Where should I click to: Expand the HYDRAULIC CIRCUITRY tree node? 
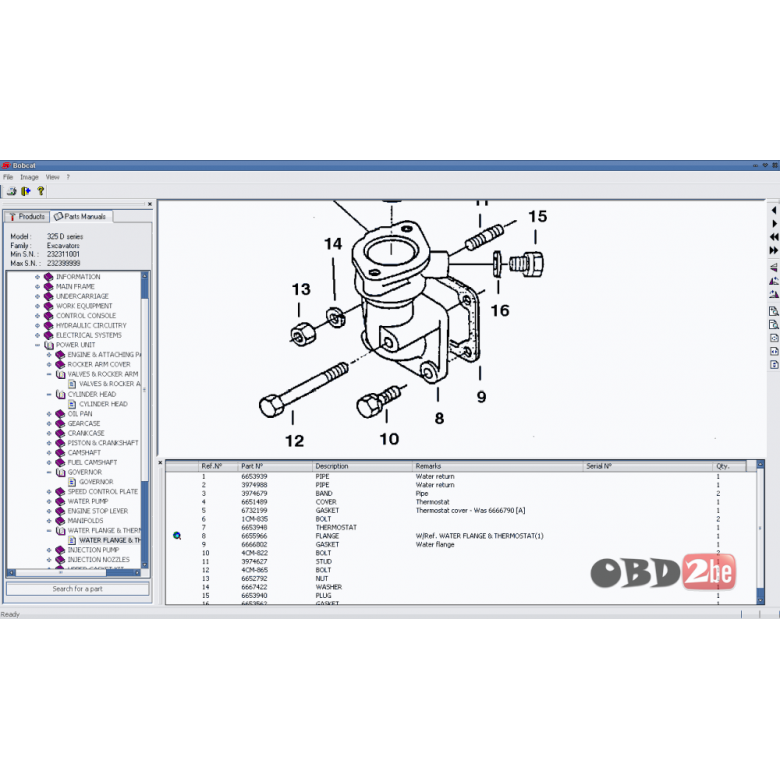coord(37,325)
